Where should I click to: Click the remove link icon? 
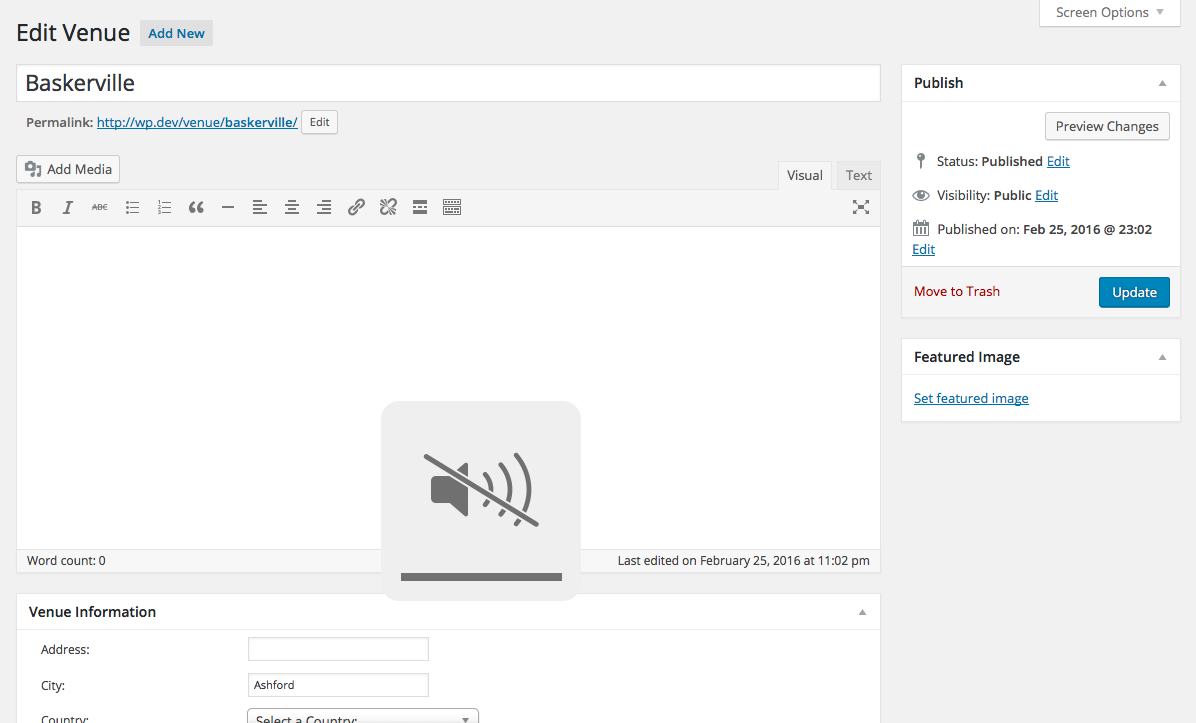pos(388,208)
